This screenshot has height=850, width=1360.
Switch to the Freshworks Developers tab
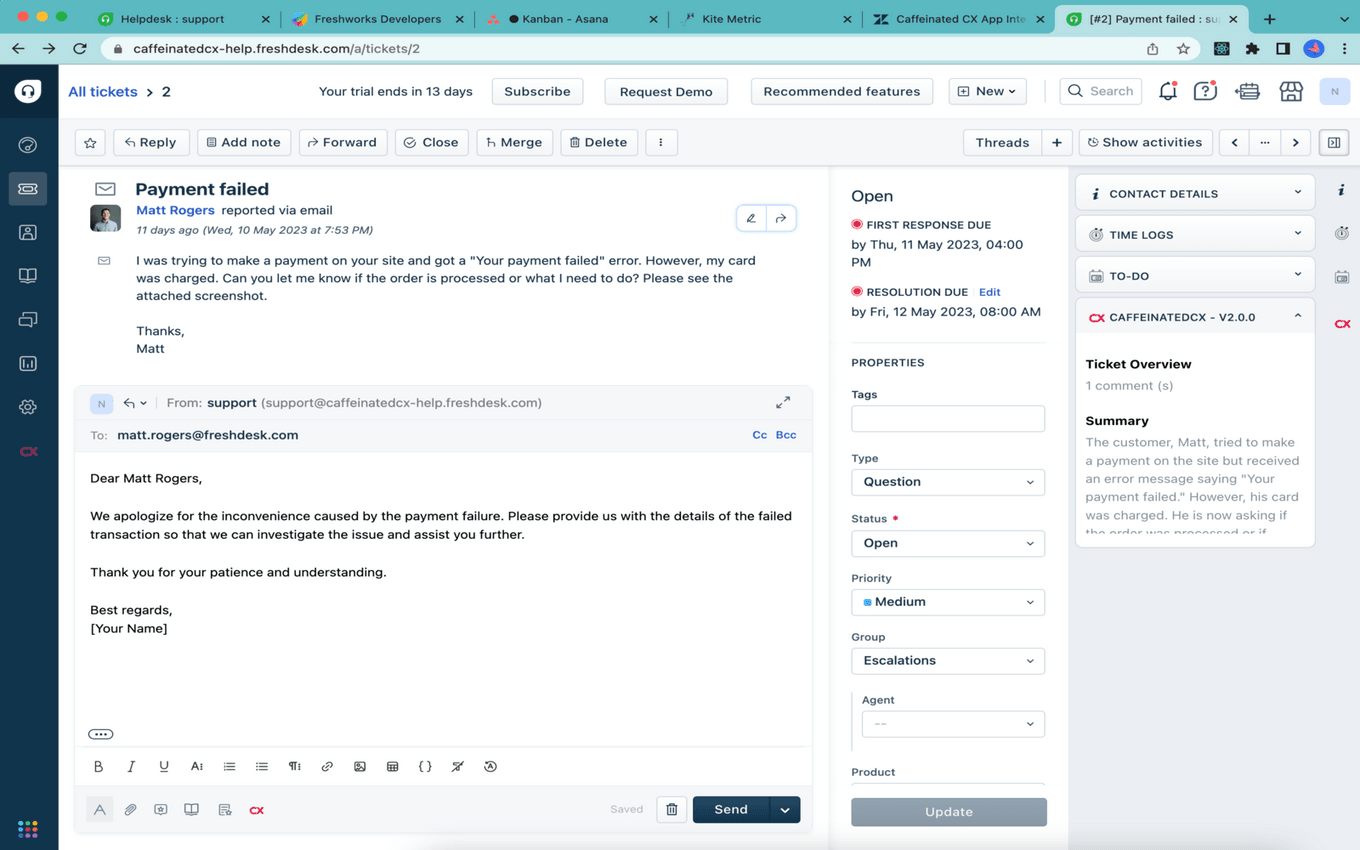(x=377, y=19)
